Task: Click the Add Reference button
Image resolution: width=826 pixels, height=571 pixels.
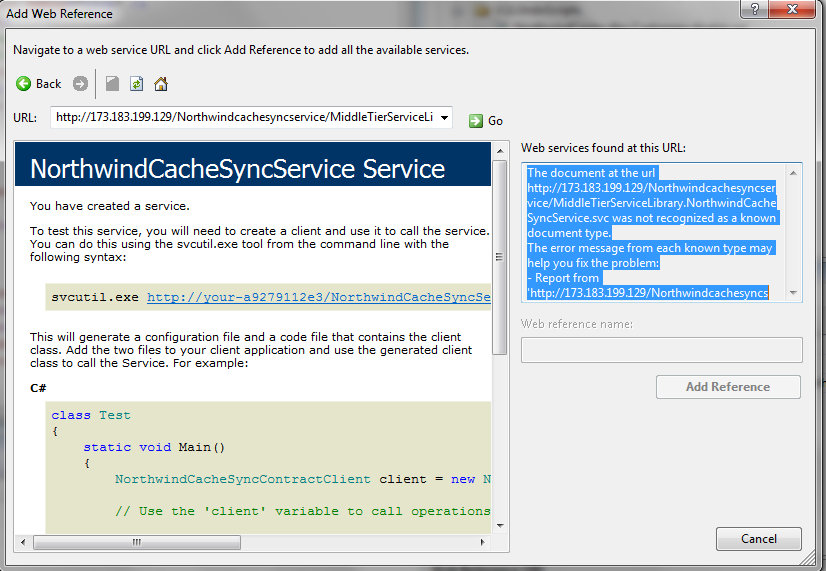Action: (x=728, y=387)
